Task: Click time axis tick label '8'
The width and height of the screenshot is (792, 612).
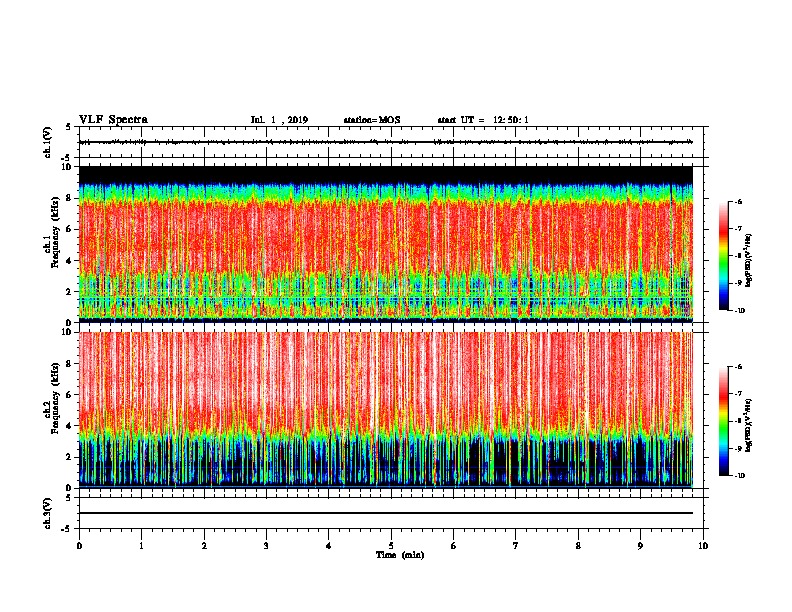Action: (578, 546)
